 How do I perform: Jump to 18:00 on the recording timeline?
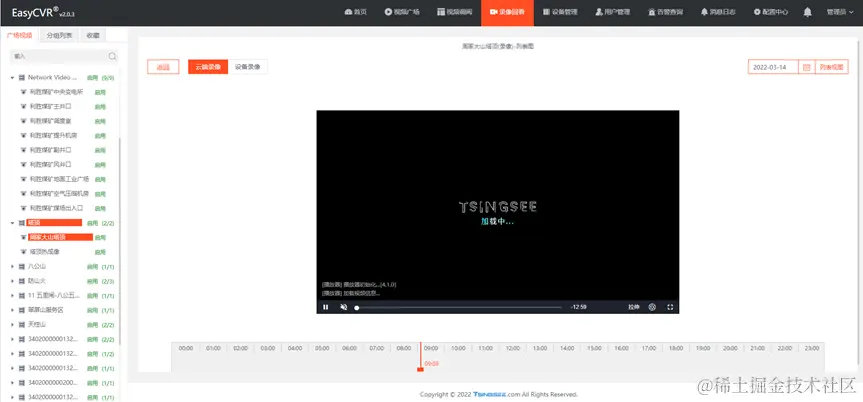[x=676, y=348]
